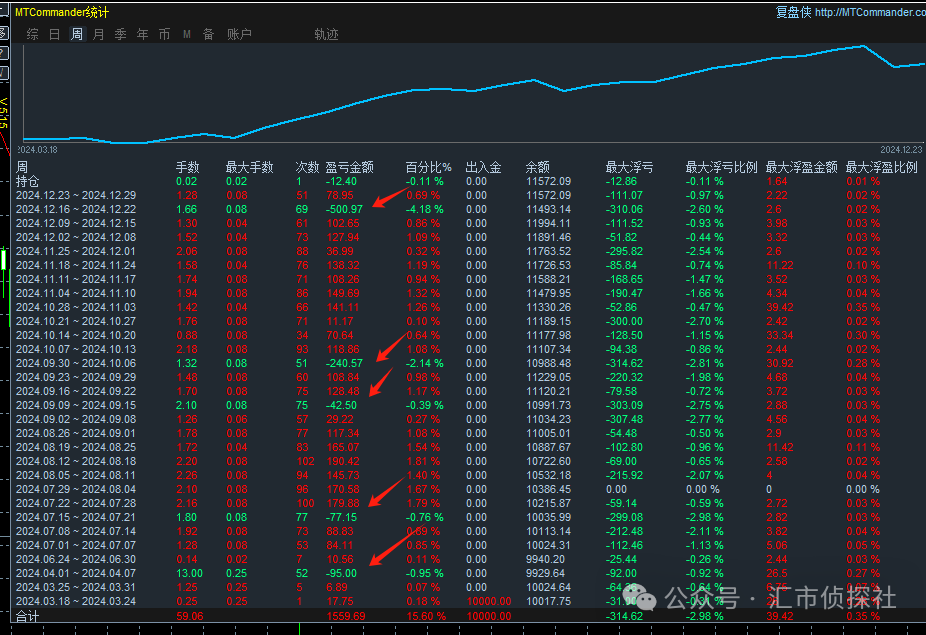Screen dimensions: 926x635
Task: Click the 次数 column header
Action: [x=307, y=167]
